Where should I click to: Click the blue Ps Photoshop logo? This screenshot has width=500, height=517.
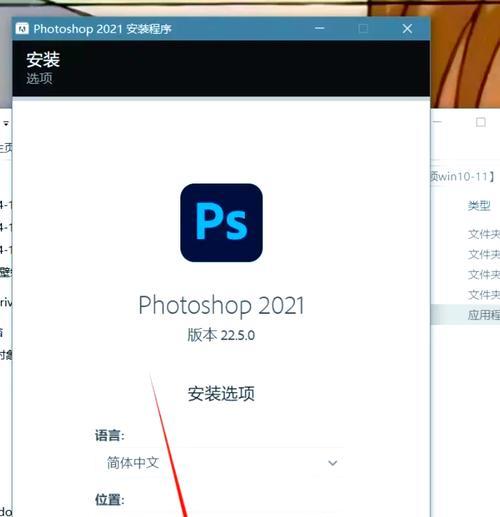[x=221, y=223]
